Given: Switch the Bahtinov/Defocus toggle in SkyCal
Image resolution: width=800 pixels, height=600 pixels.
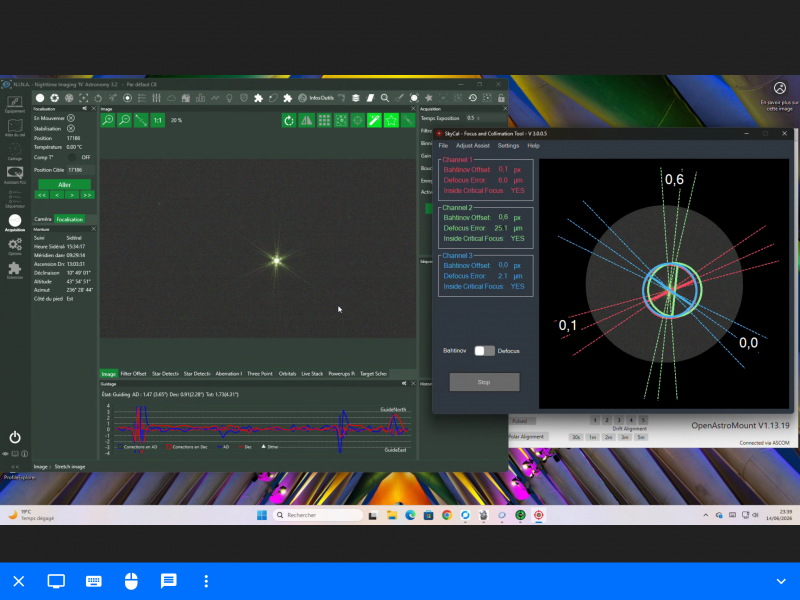Looking at the screenshot, I should click(x=484, y=351).
